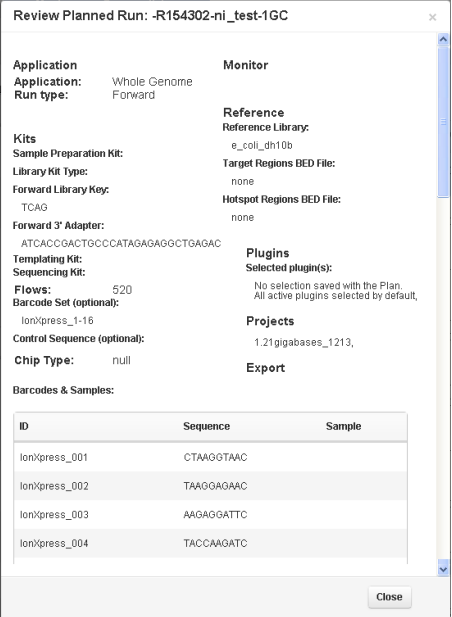The height and width of the screenshot is (617, 452).
Task: Click the 1.21gigabases_1213 project name
Action: coord(304,343)
